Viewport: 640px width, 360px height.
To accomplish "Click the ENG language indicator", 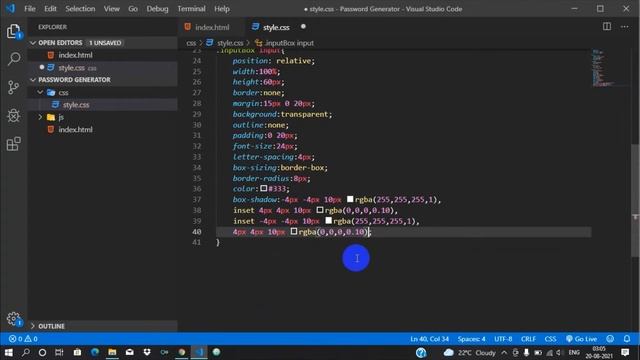I will click(574, 352).
